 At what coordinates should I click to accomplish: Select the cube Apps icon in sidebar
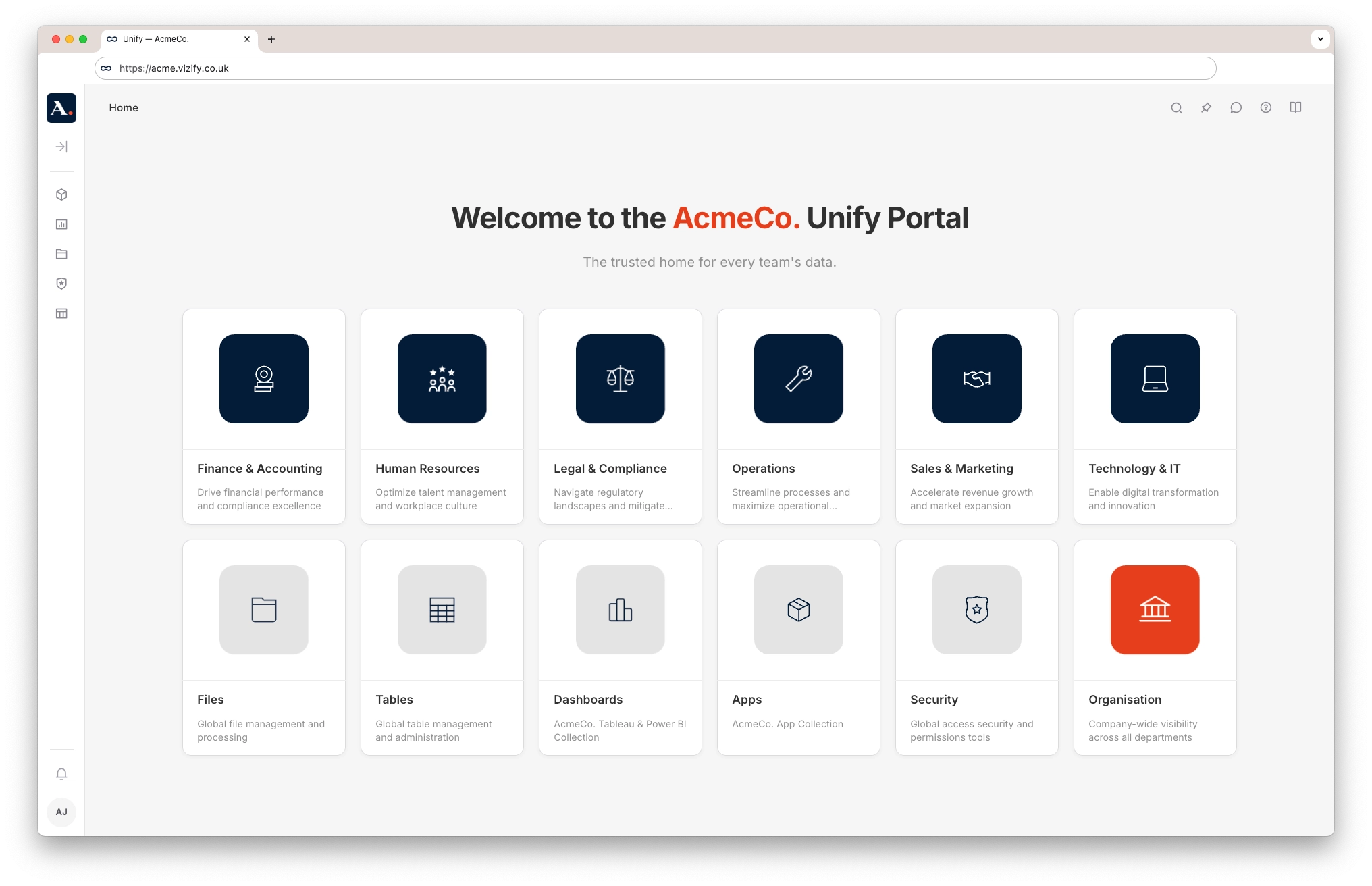click(x=61, y=194)
